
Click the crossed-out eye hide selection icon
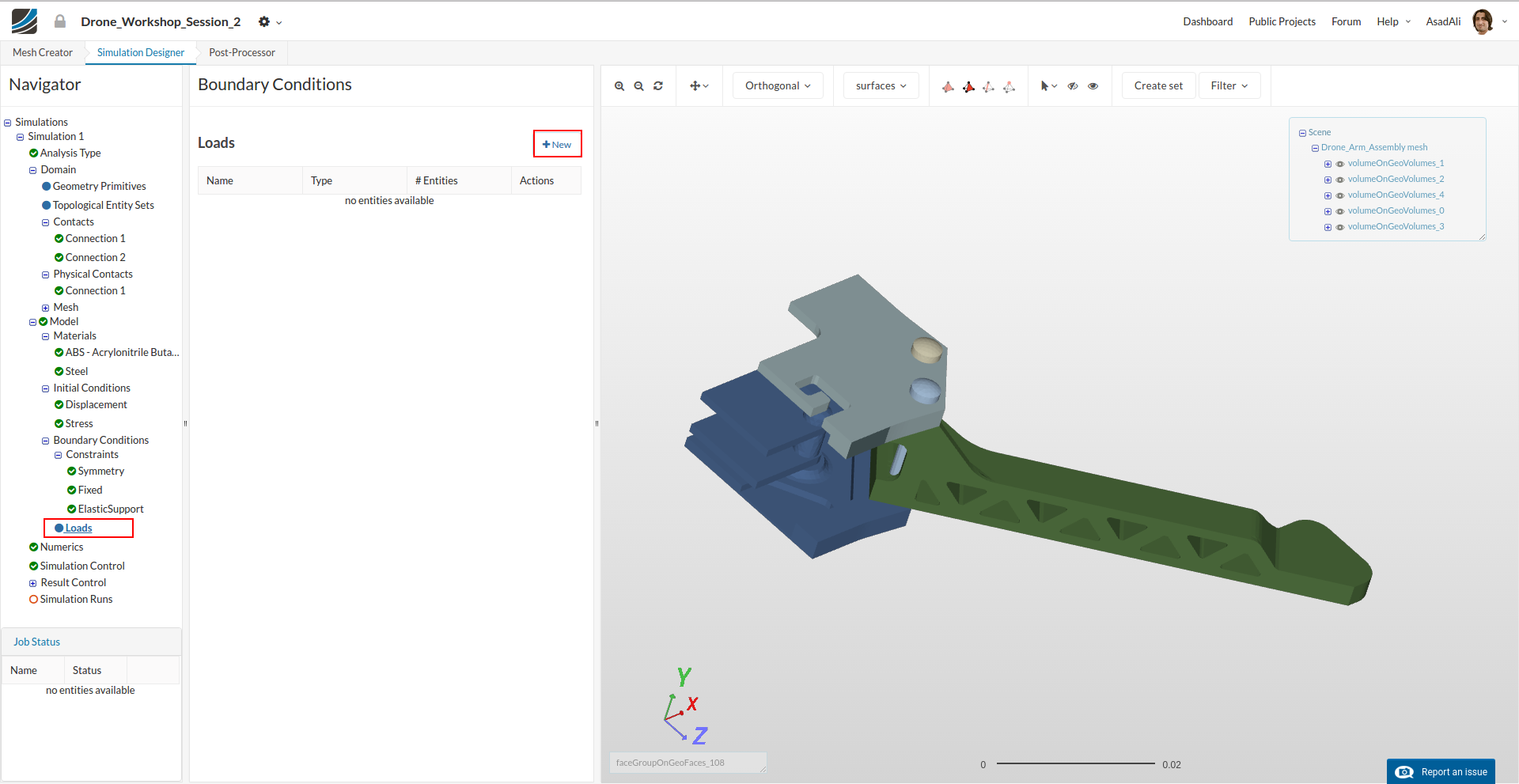click(1073, 86)
